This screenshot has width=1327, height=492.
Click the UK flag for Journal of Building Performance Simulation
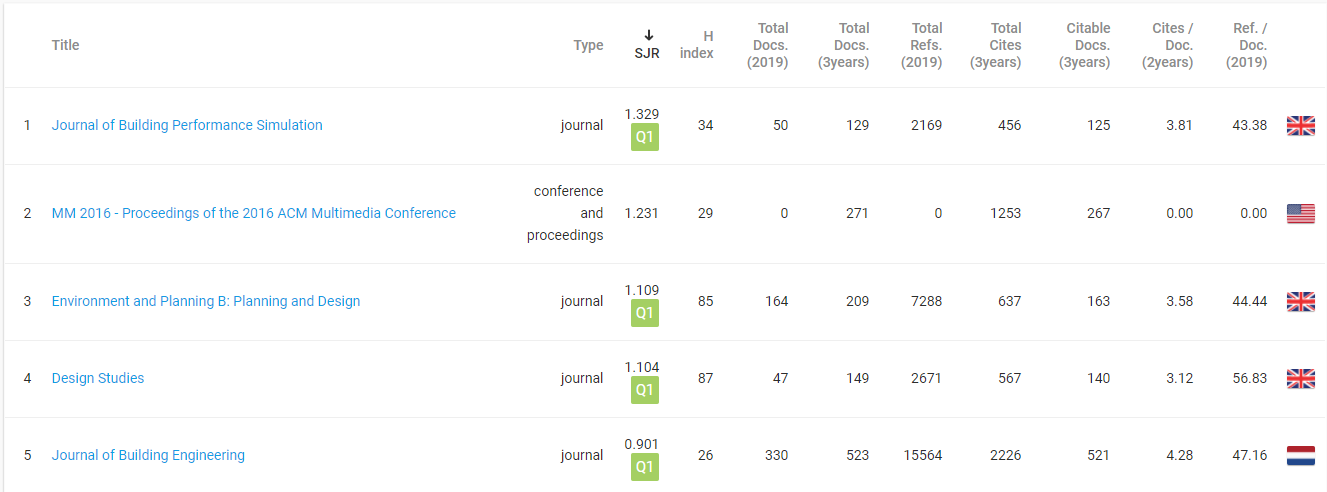(1300, 126)
